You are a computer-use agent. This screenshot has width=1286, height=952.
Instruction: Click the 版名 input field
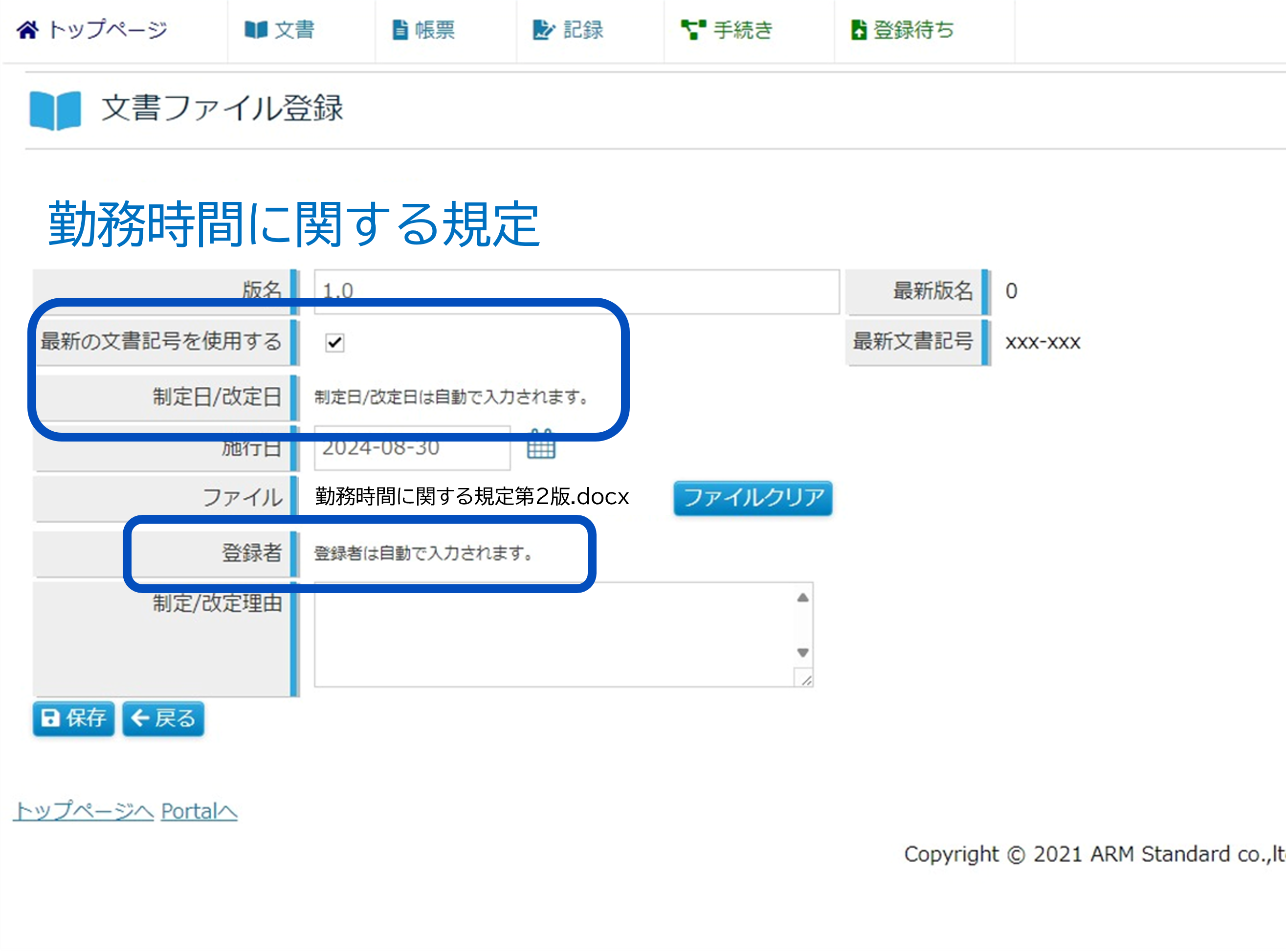tap(576, 288)
